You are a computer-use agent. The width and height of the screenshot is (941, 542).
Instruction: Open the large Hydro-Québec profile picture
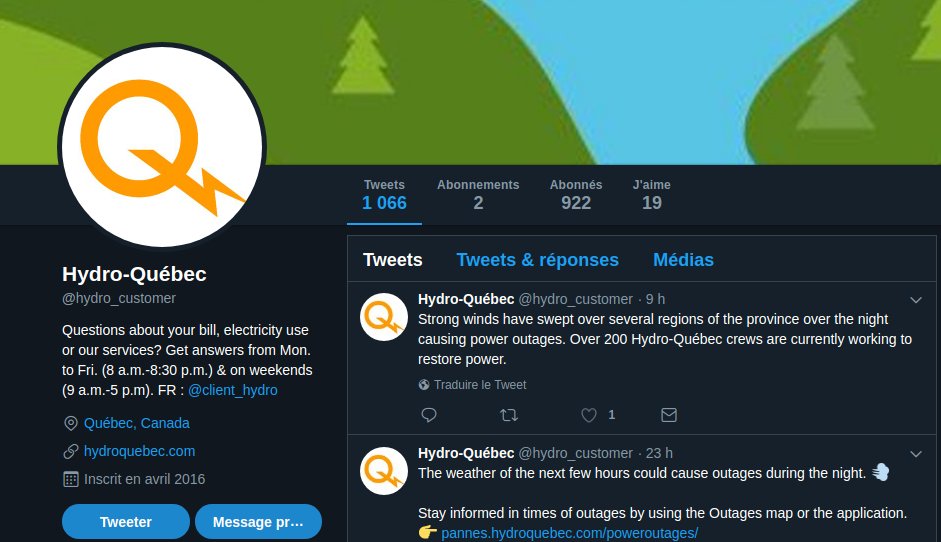pos(162,146)
